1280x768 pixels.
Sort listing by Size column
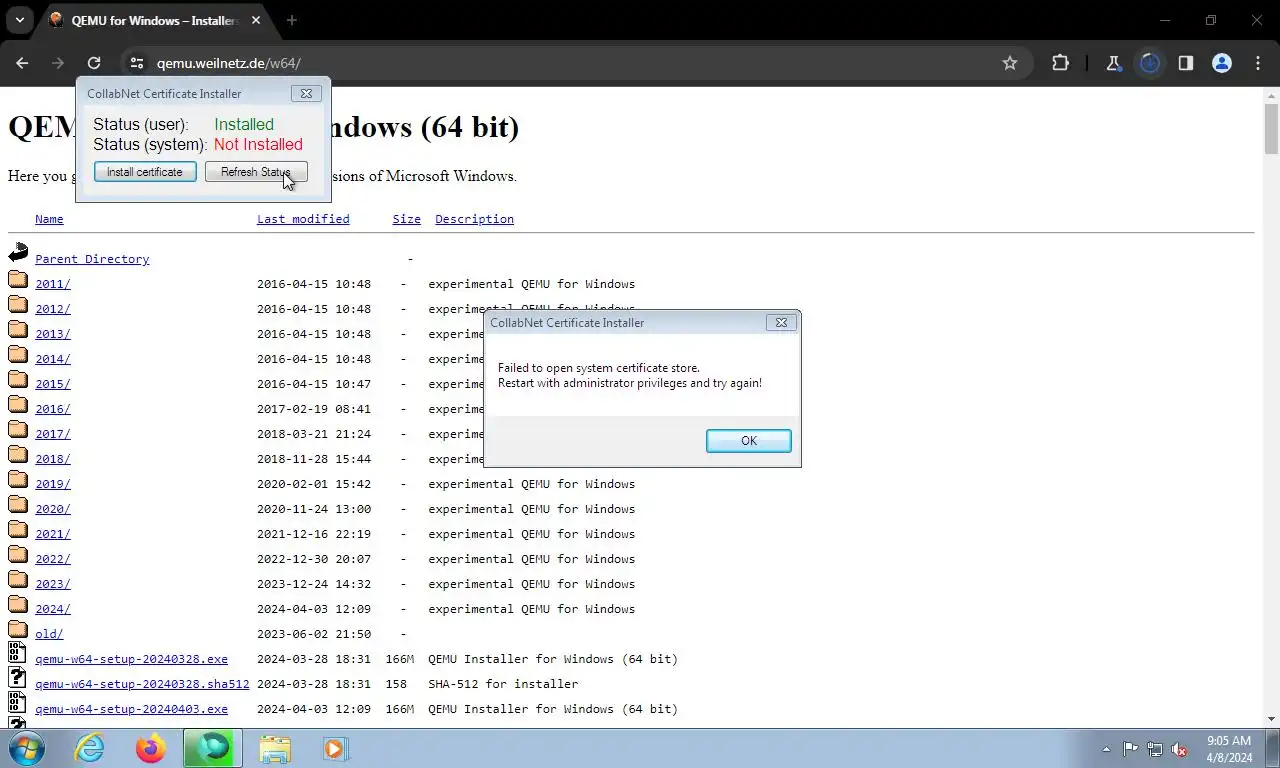point(406,219)
